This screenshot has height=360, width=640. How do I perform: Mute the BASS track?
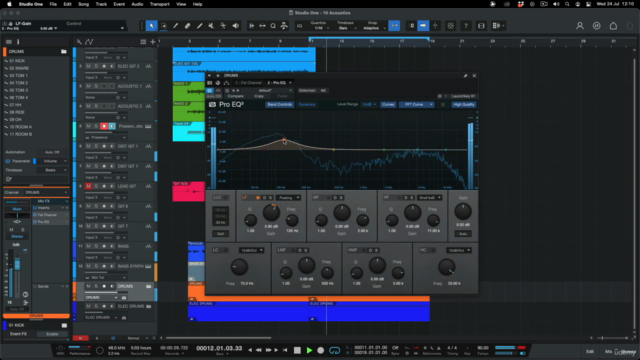[x=88, y=246]
